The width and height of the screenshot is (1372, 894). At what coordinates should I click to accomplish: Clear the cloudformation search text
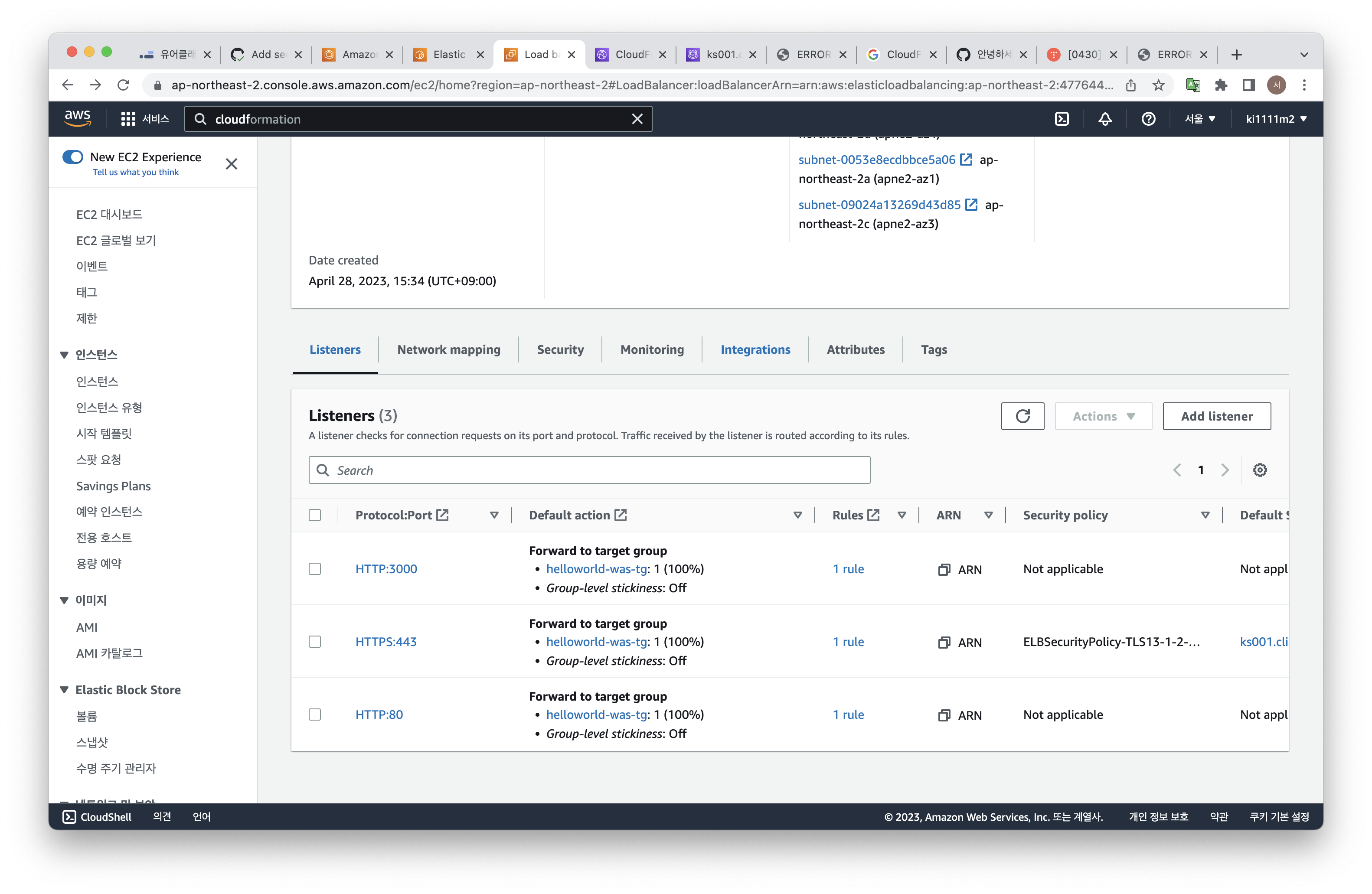(x=637, y=119)
